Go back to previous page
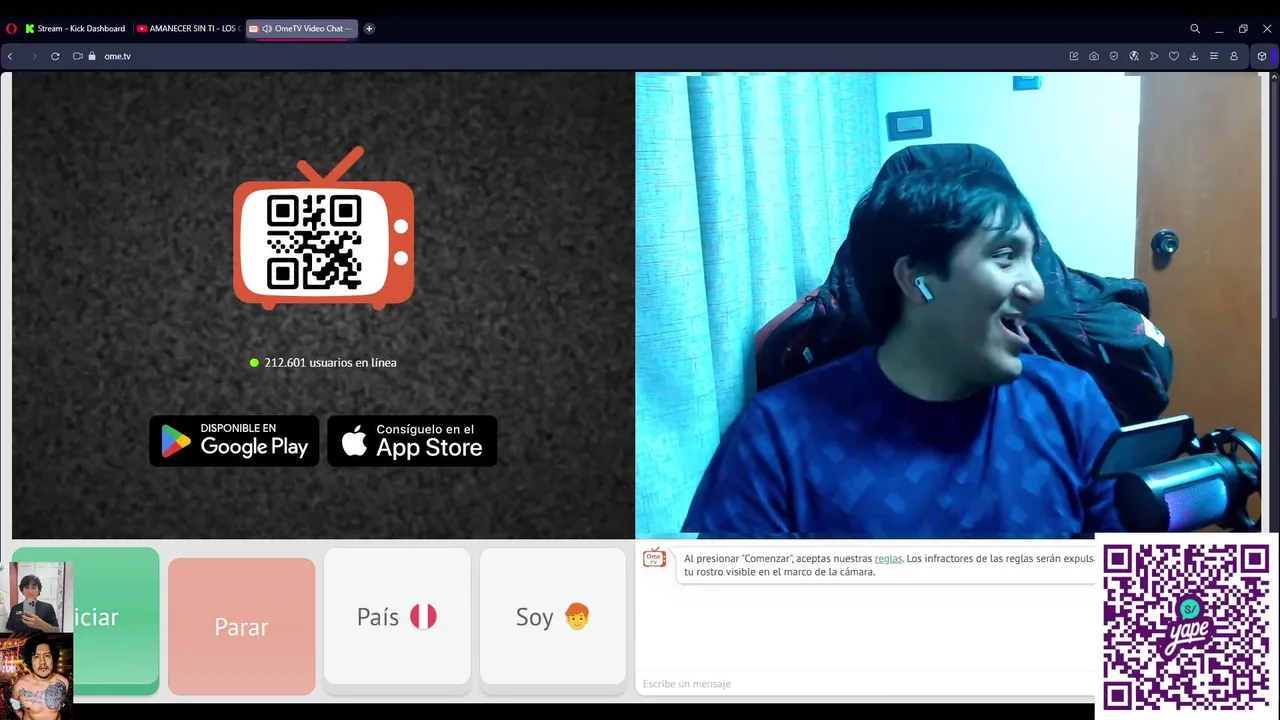1280x720 pixels. point(10,56)
